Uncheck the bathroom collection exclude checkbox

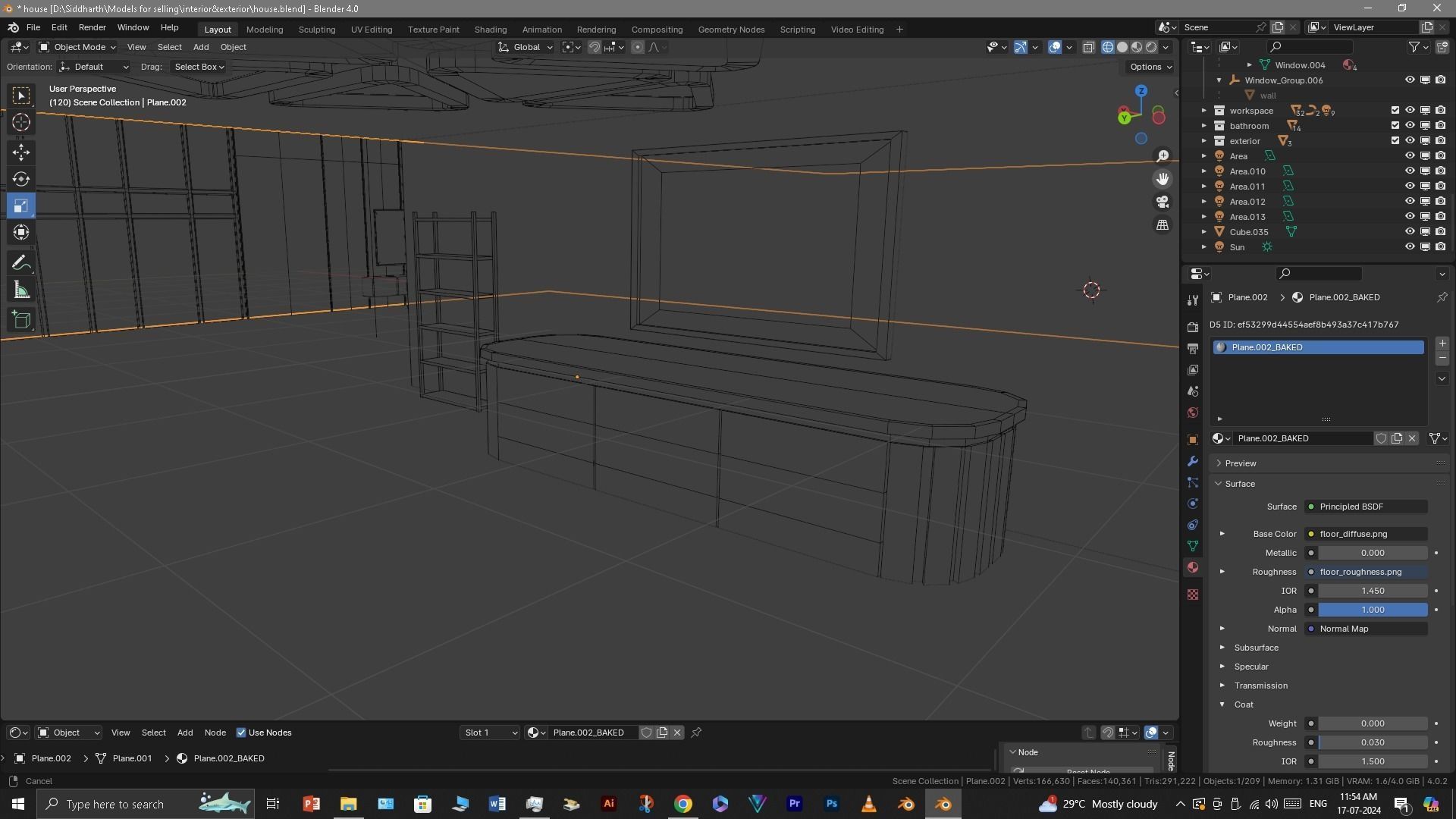click(1395, 126)
